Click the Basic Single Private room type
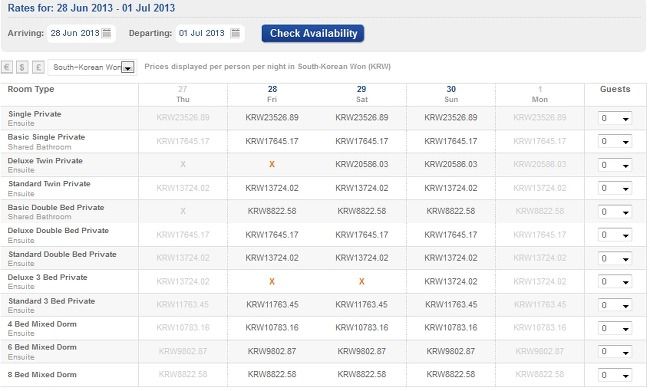Screen dimensions: 650x391 46,137
